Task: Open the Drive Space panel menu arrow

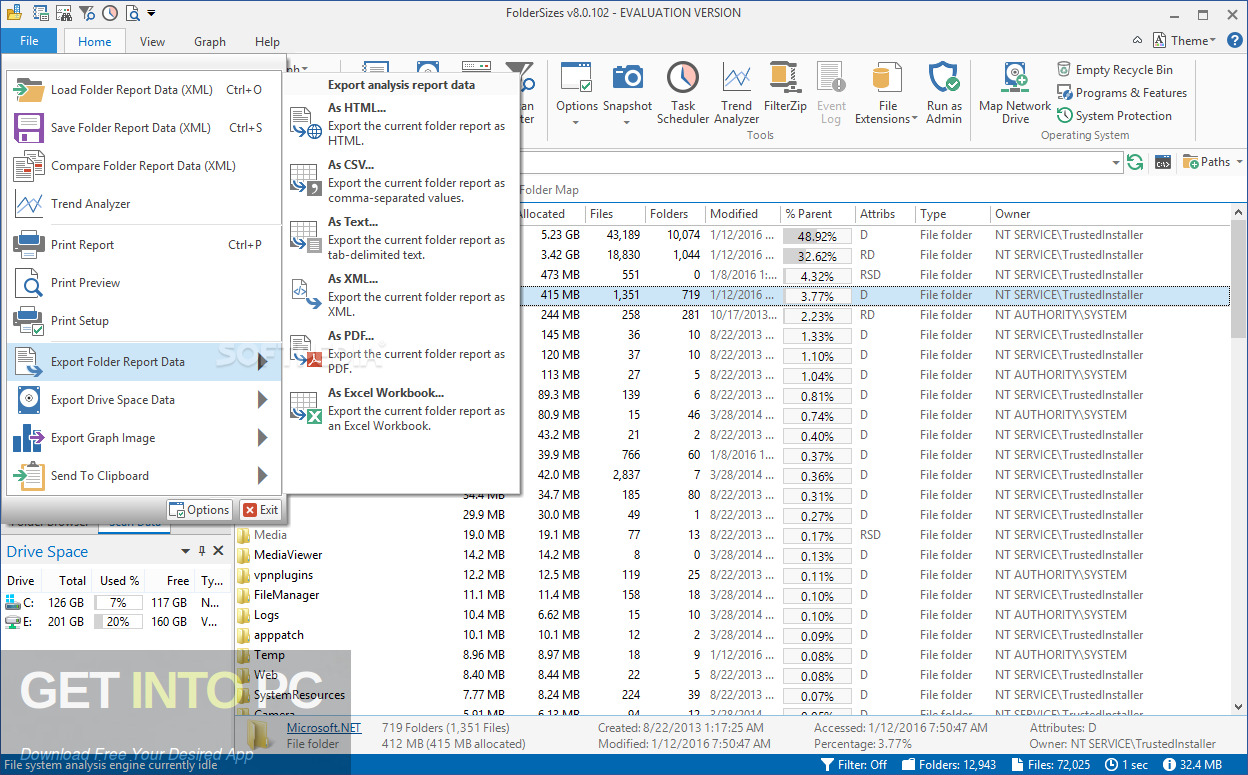Action: pos(185,551)
